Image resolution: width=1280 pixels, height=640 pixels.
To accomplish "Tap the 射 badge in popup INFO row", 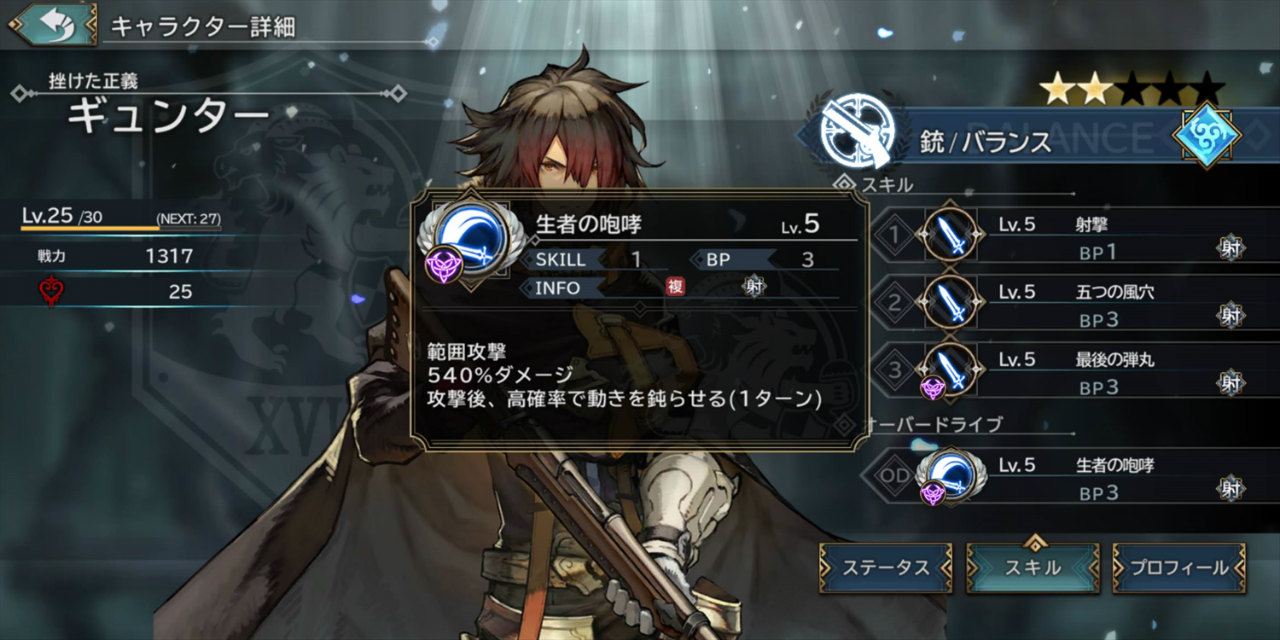I will [x=754, y=286].
